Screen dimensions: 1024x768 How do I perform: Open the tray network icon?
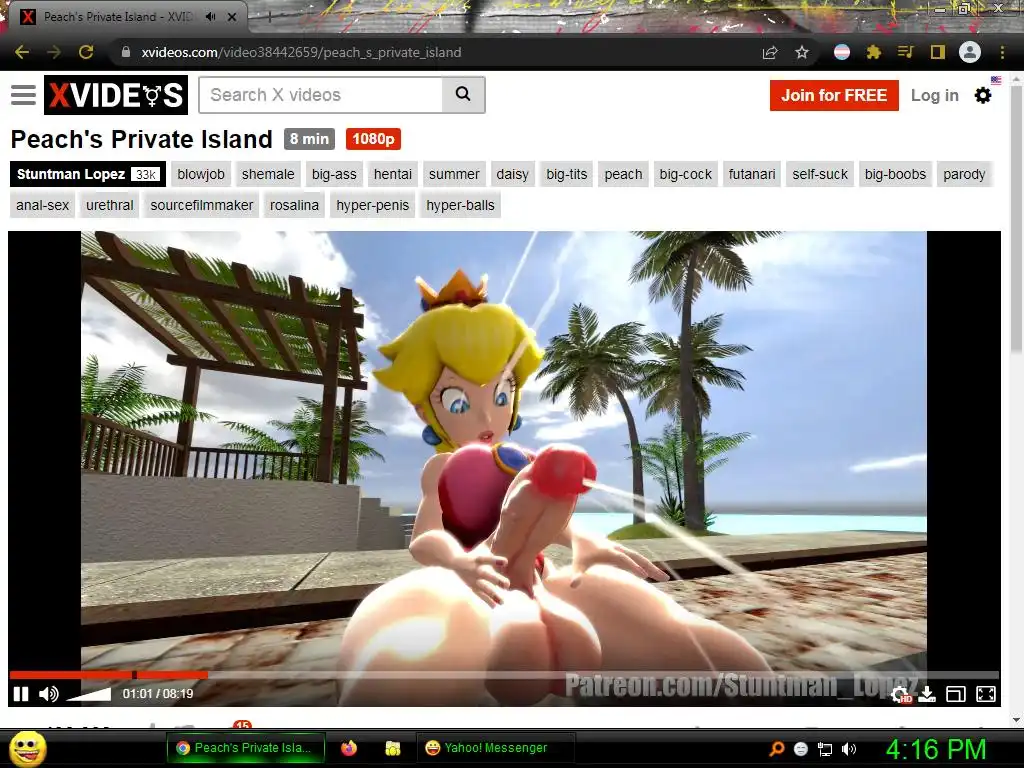point(825,749)
